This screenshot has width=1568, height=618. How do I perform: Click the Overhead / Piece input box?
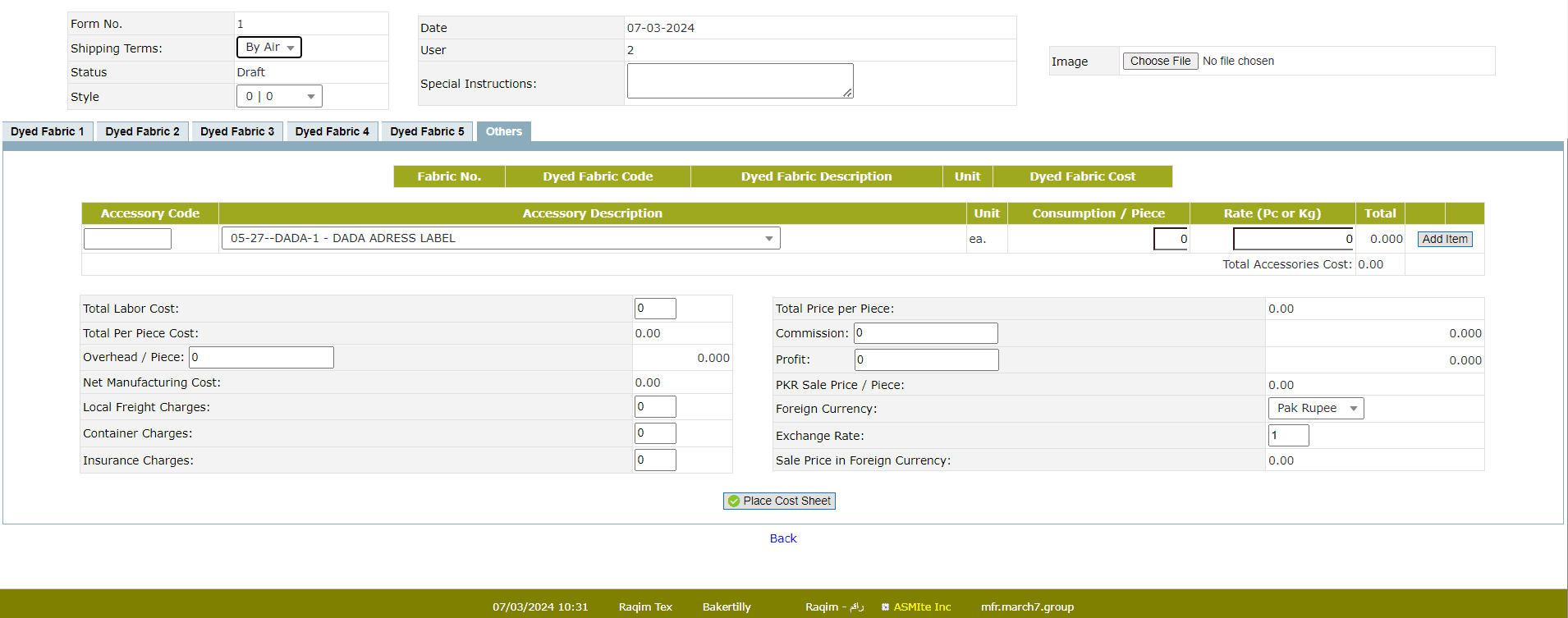click(261, 357)
